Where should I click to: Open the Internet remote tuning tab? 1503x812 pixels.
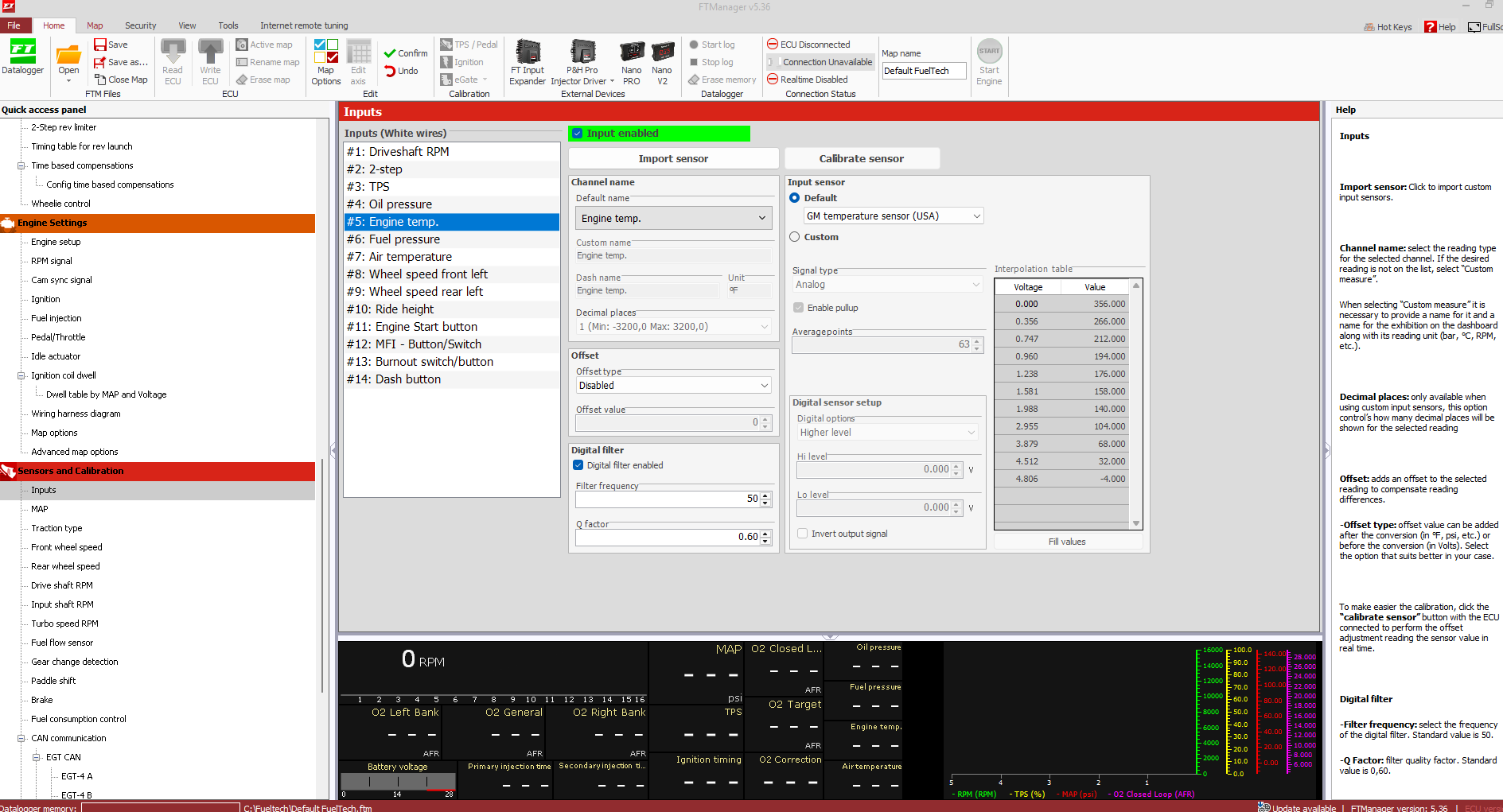[304, 25]
